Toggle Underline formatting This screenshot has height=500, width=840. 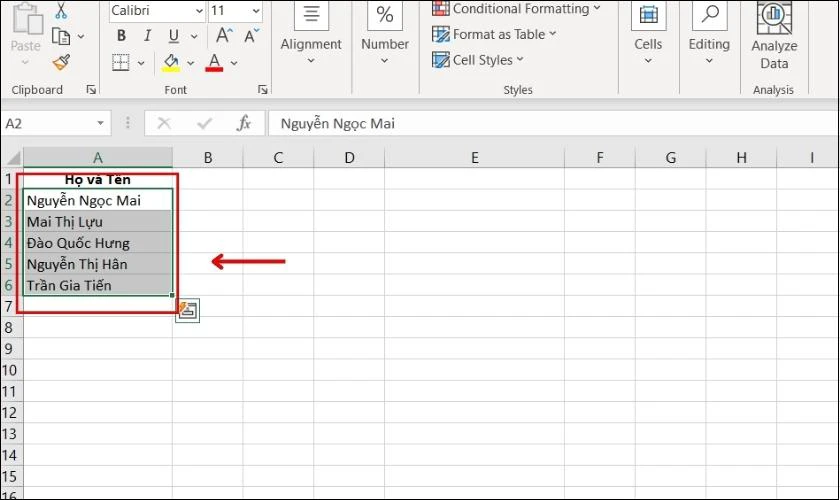[x=174, y=36]
